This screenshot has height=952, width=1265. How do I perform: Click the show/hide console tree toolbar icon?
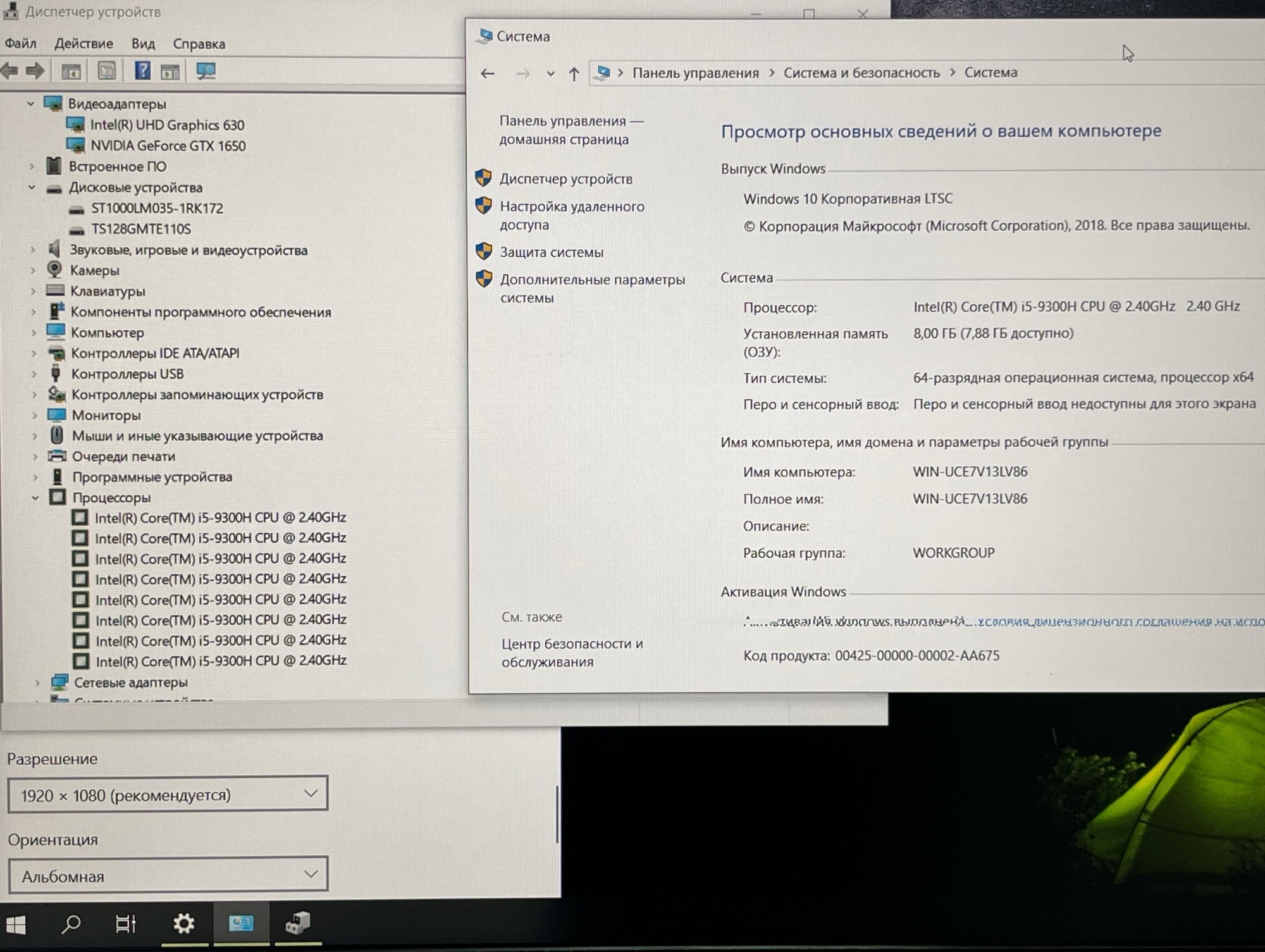click(71, 71)
